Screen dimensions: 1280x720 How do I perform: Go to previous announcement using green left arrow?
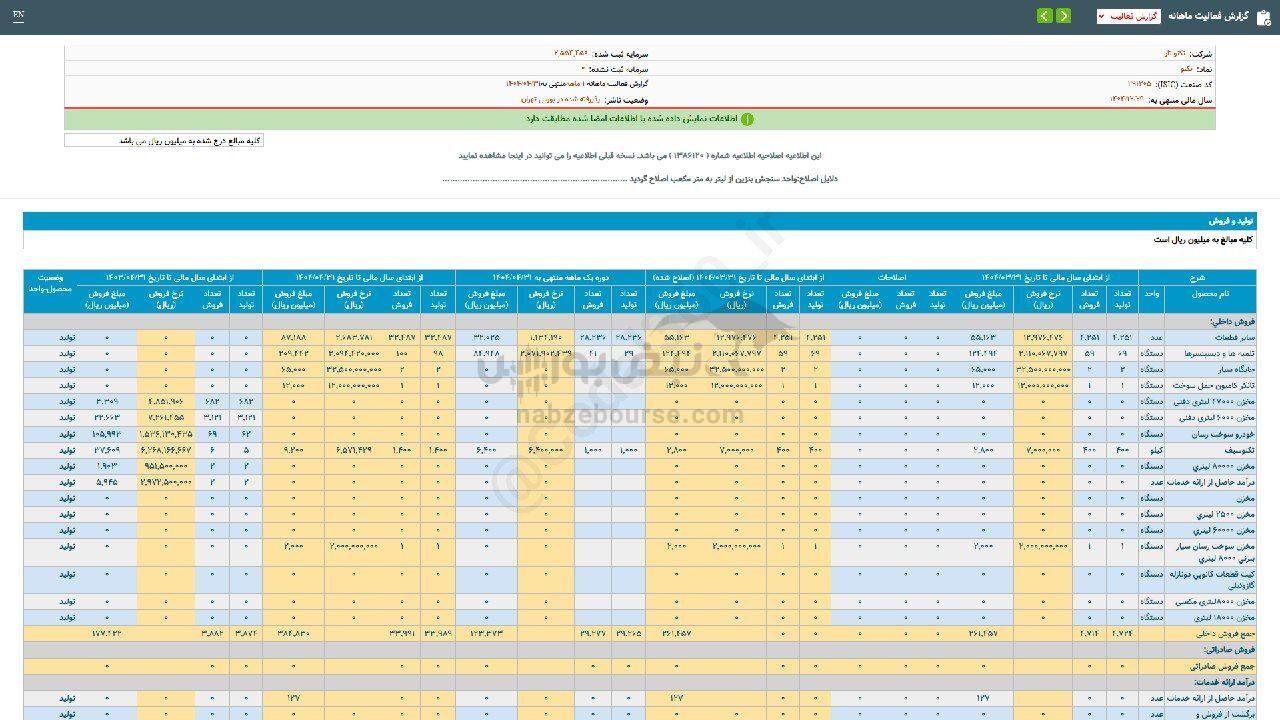point(1045,16)
